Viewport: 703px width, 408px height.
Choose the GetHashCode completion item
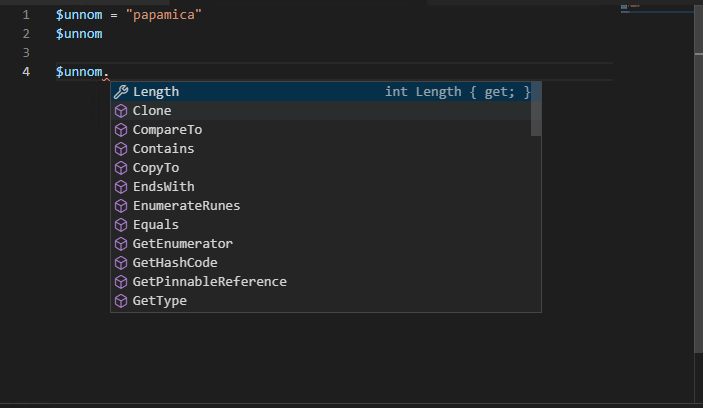pyautogui.click(x=175, y=263)
